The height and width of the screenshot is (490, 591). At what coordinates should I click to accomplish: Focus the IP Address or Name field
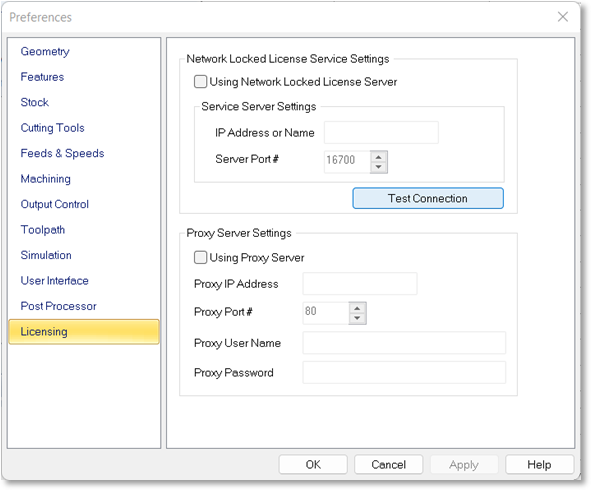381,132
